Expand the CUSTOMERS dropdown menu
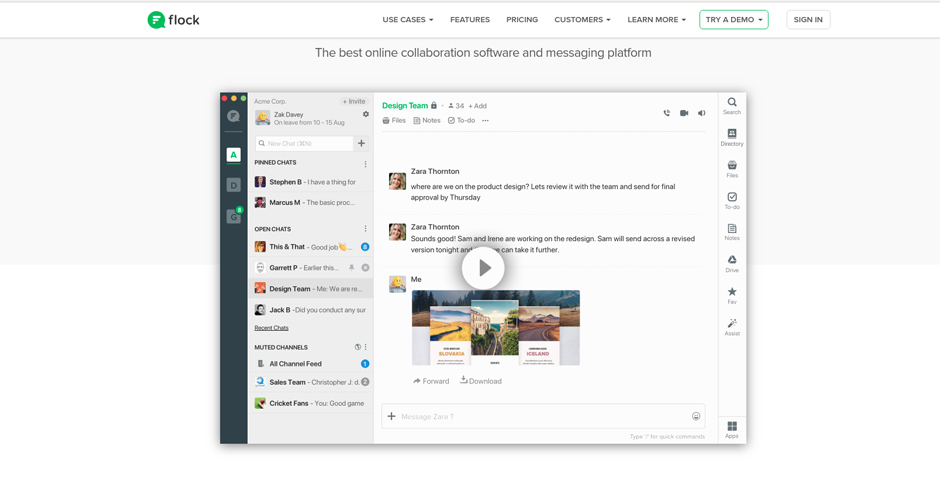 point(582,20)
